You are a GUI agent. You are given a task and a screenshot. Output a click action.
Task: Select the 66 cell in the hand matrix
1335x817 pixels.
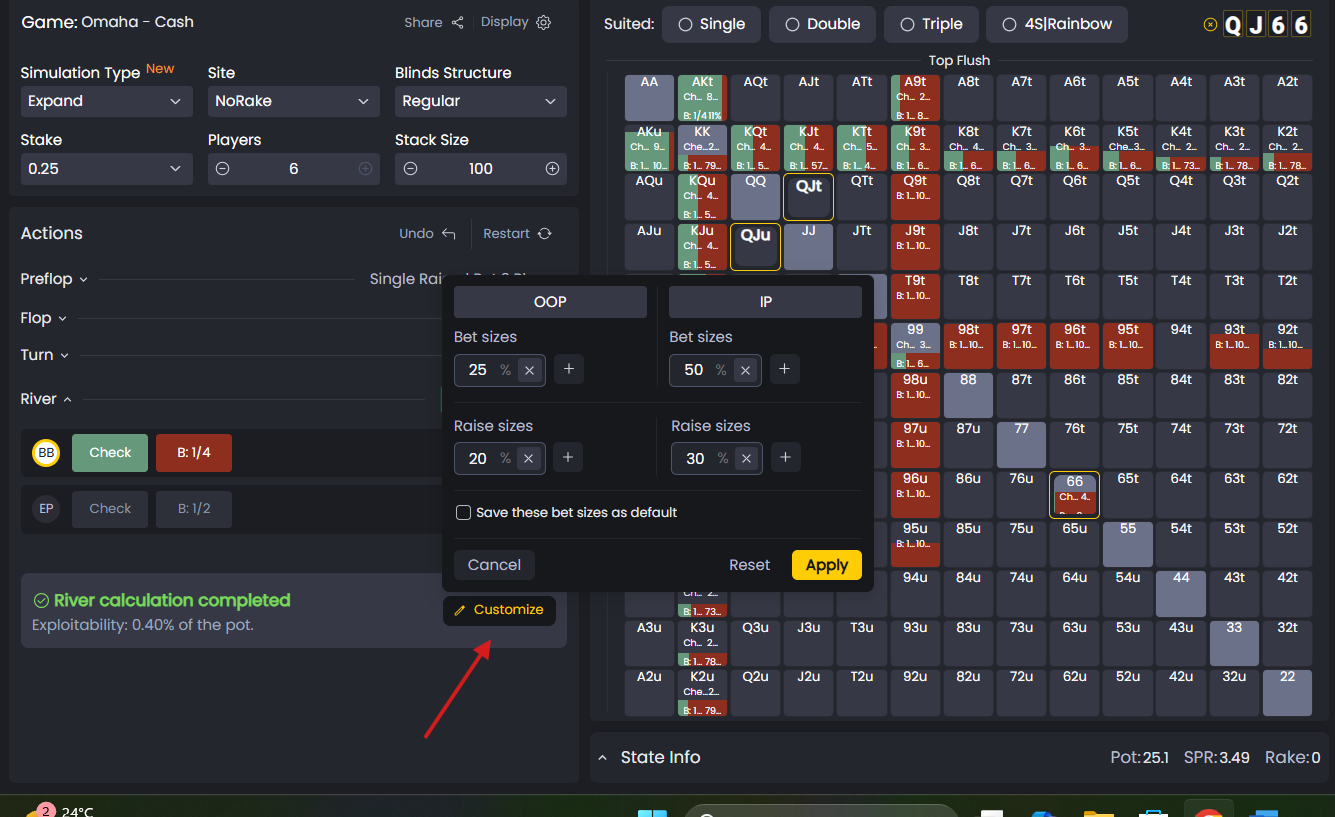[1074, 493]
